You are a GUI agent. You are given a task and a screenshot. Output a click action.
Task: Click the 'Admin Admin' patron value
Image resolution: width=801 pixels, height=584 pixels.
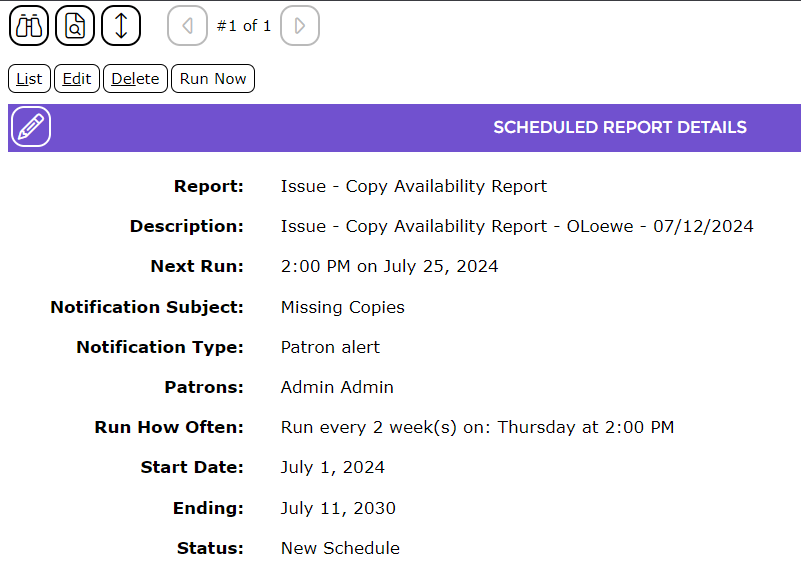(337, 387)
